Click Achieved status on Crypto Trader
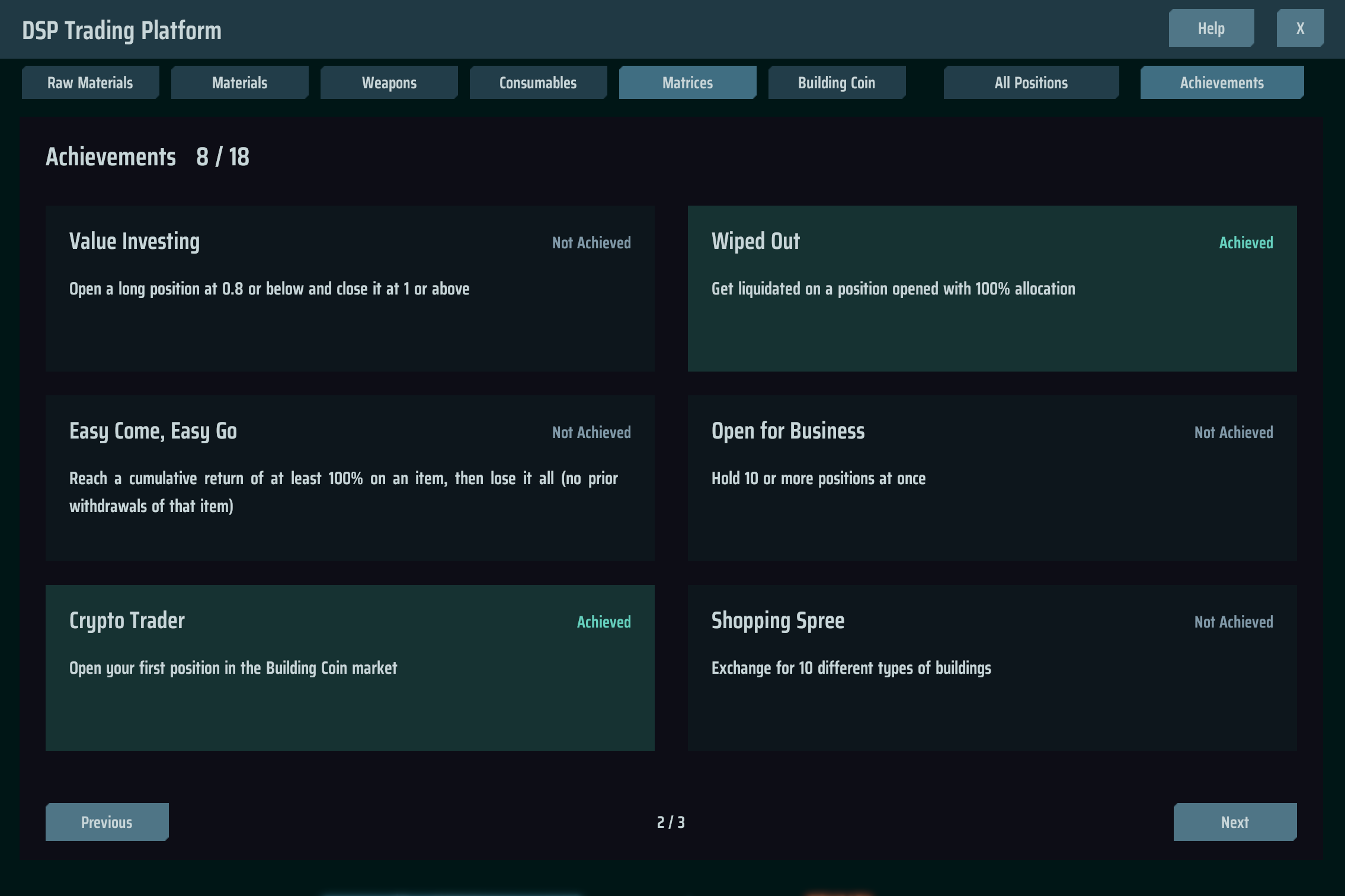 tap(604, 622)
